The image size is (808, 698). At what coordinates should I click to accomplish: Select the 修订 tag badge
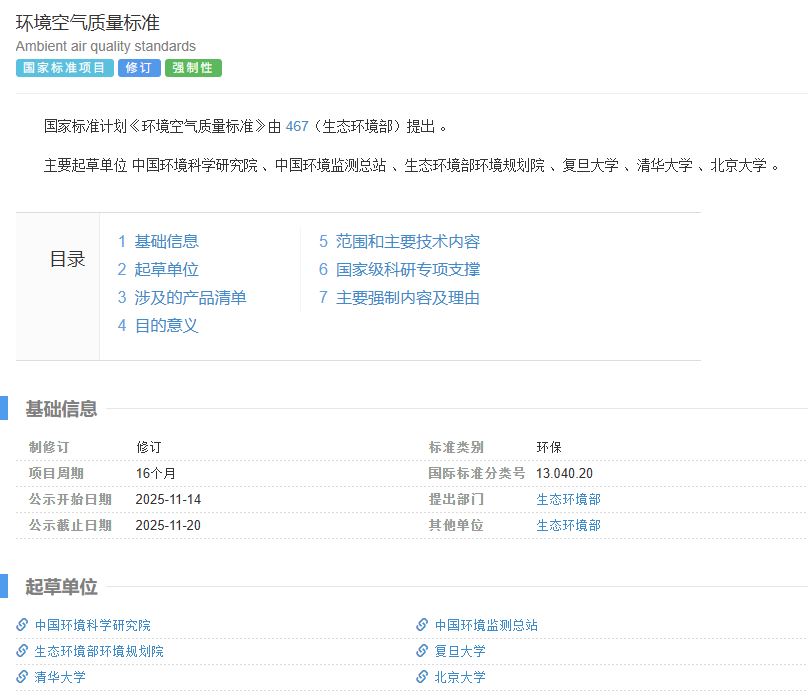(x=139, y=69)
